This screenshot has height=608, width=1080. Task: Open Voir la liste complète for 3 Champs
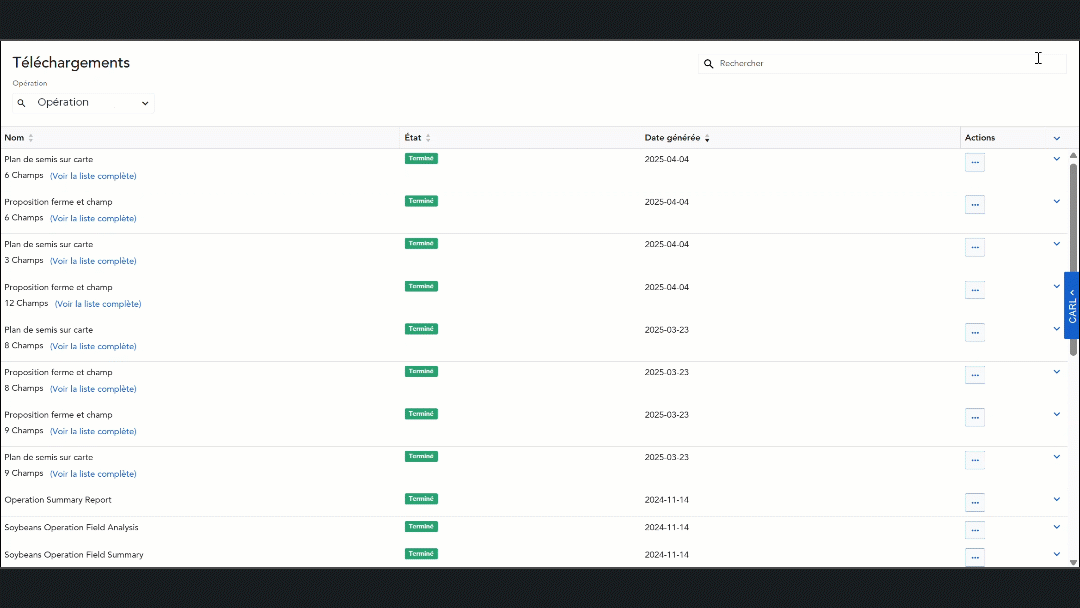(x=93, y=261)
